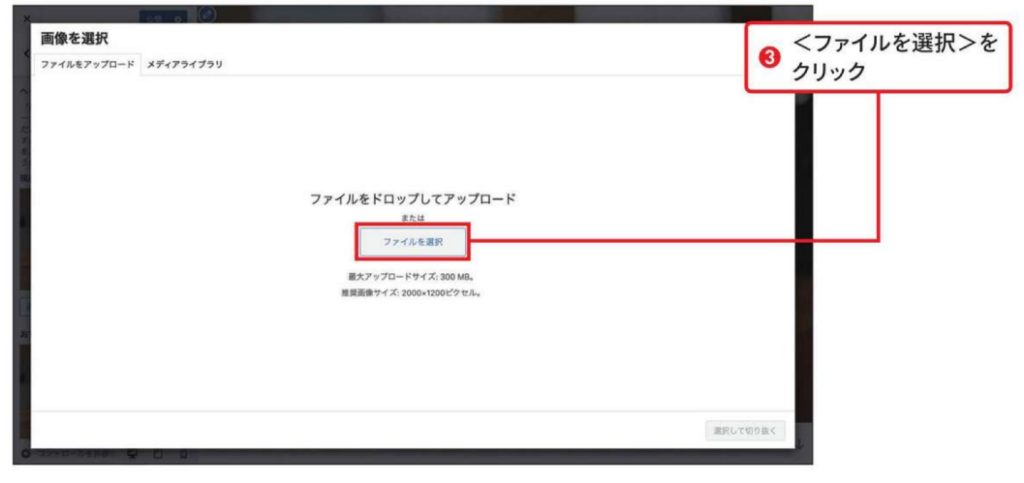Click the 画像を選択 dialog title
Viewport: 1024px width, 483px height.
75,38
